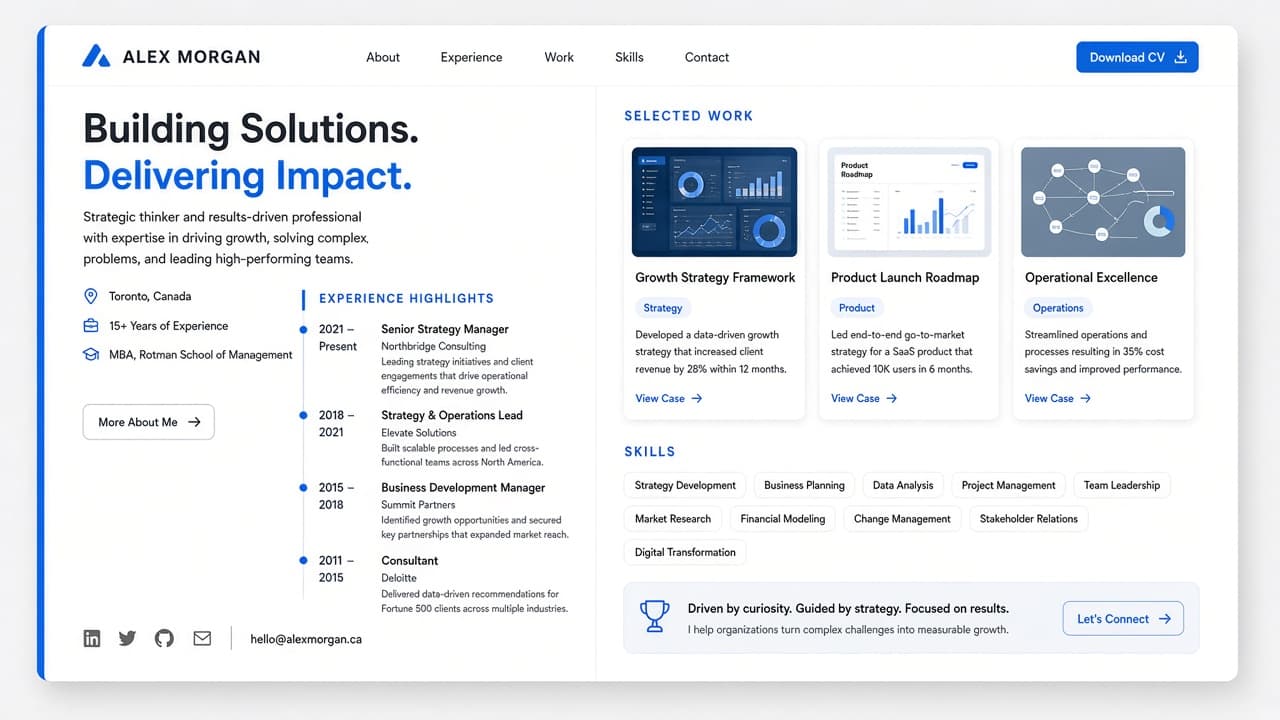This screenshot has height=720, width=1280.
Task: Open the Product Launch Roadmap thumbnail
Action: [x=909, y=202]
